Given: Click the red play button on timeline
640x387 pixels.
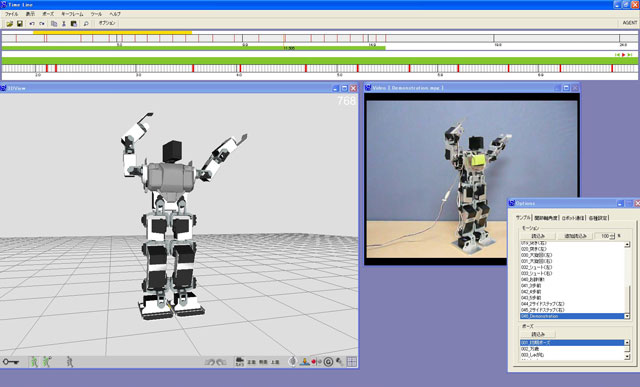Looking at the screenshot, I should (624, 55).
